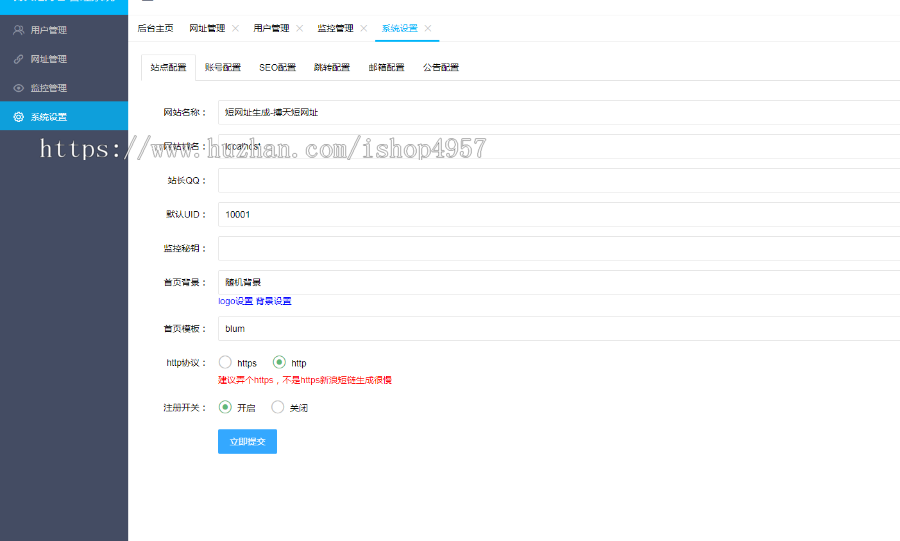Open 系统设置 in the sidebar
The image size is (900, 541).
click(64, 116)
